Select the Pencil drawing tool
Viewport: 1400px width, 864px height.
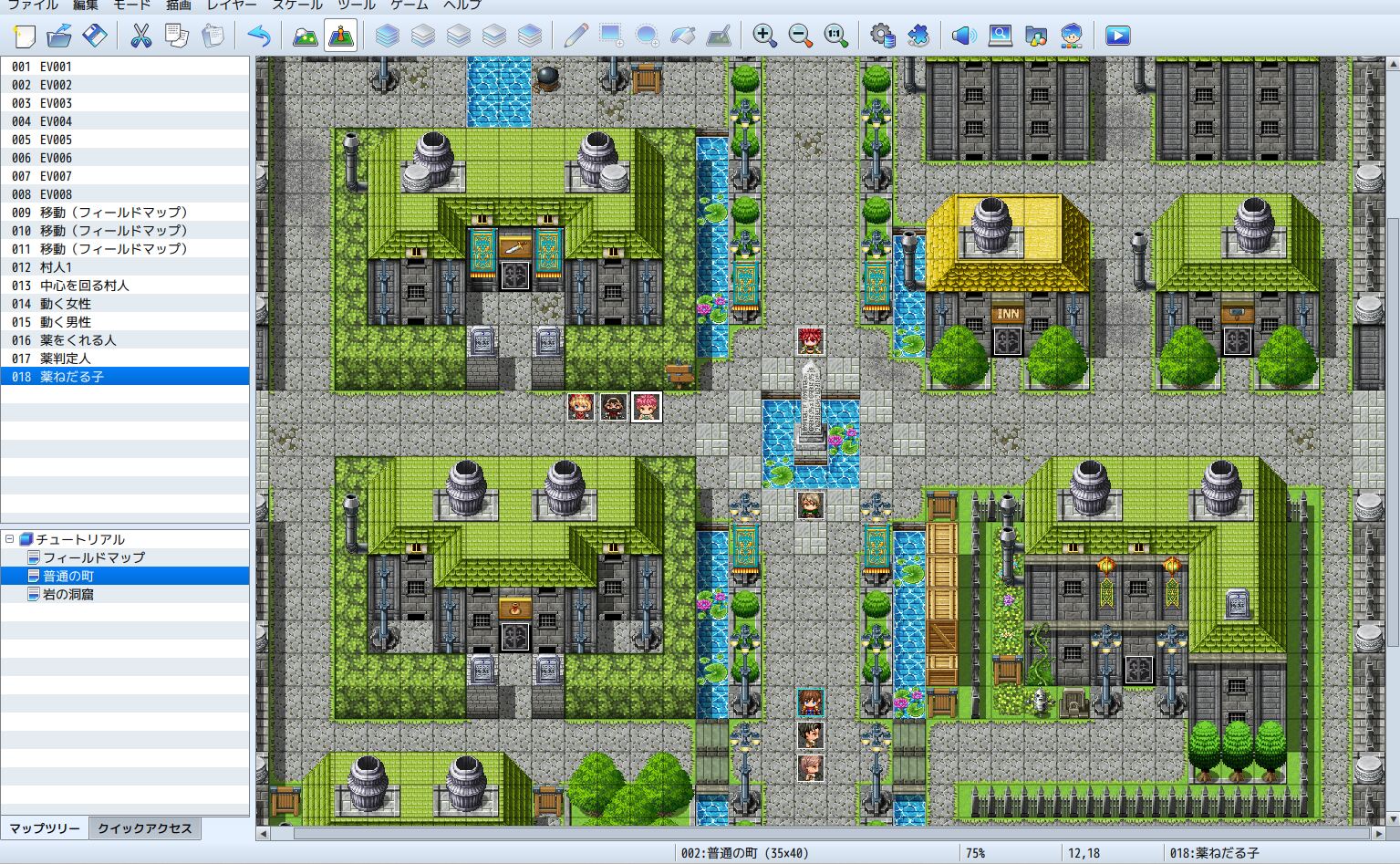tap(576, 36)
